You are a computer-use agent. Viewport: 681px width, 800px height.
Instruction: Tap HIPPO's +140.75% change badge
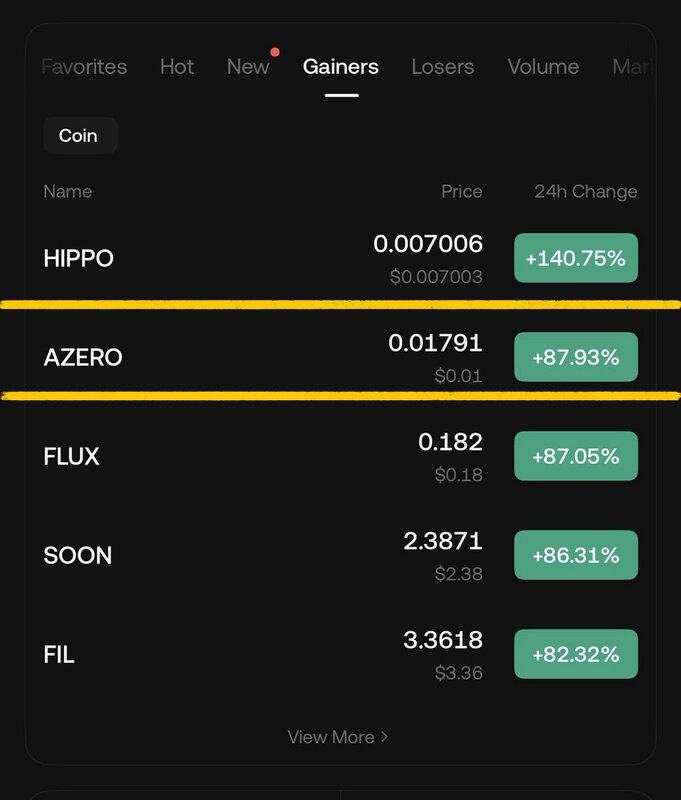pos(576,258)
